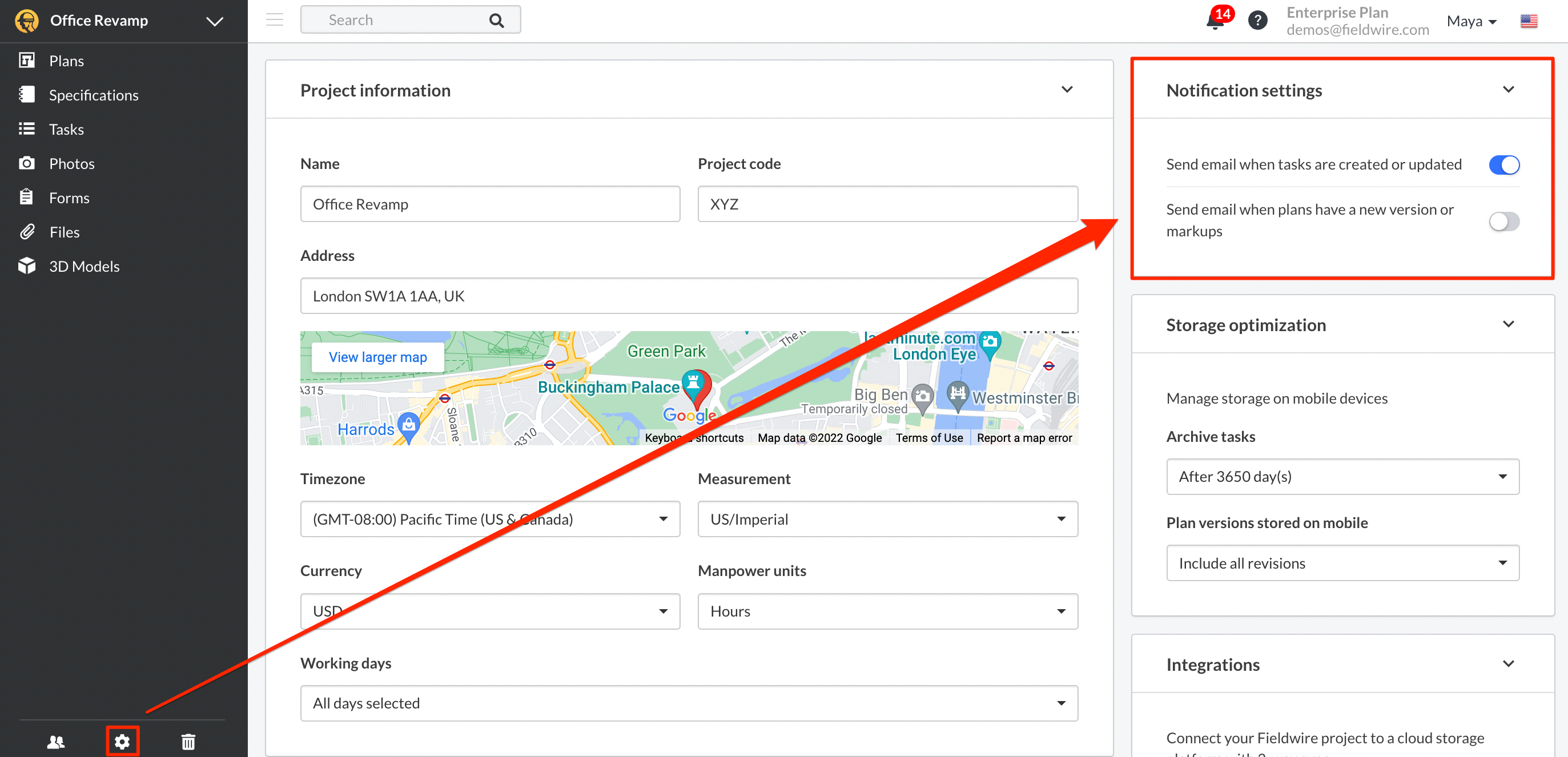This screenshot has width=1568, height=757.
Task: Click the Project code input field
Action: coord(887,204)
